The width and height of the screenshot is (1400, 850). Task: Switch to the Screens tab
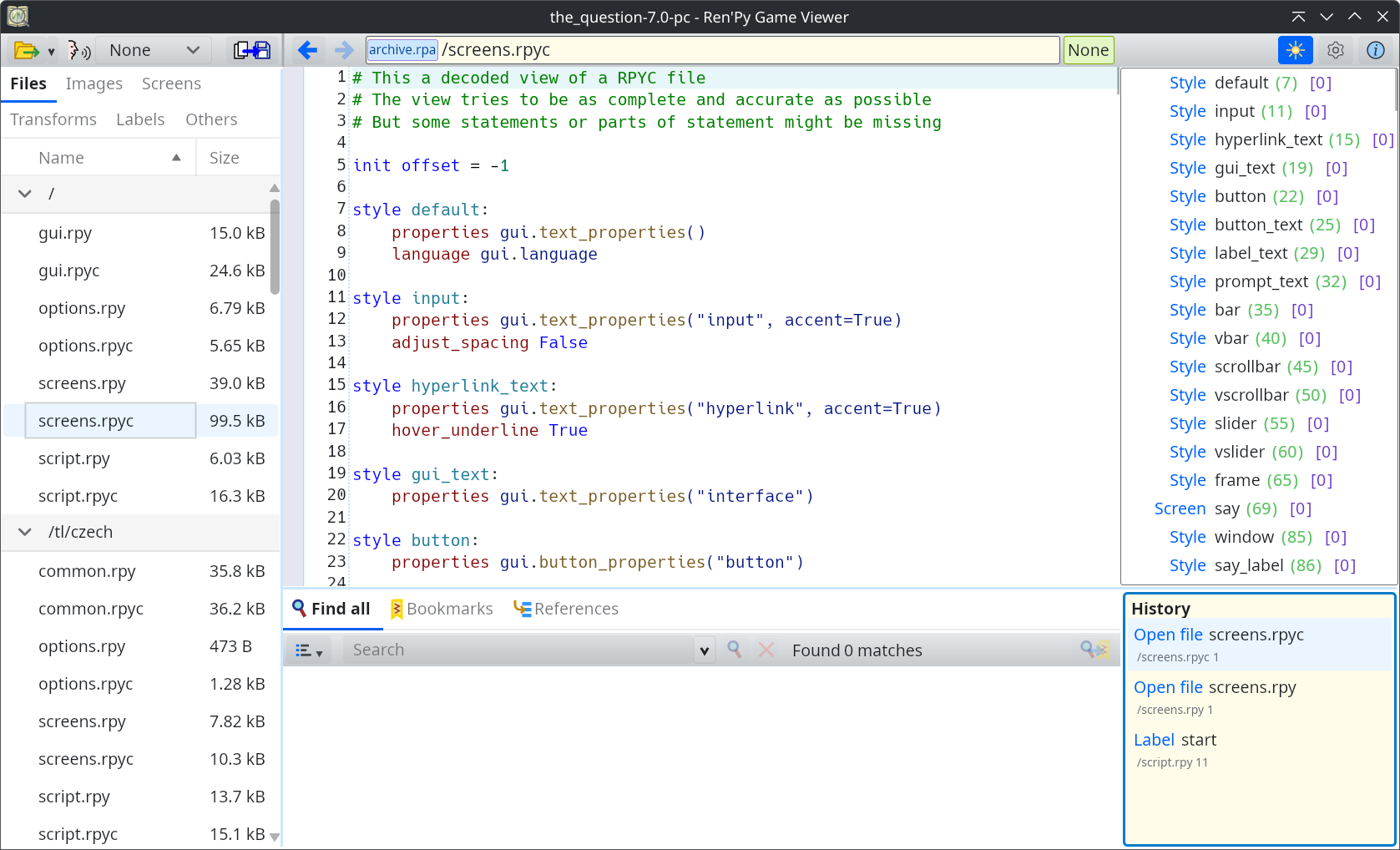coord(171,83)
